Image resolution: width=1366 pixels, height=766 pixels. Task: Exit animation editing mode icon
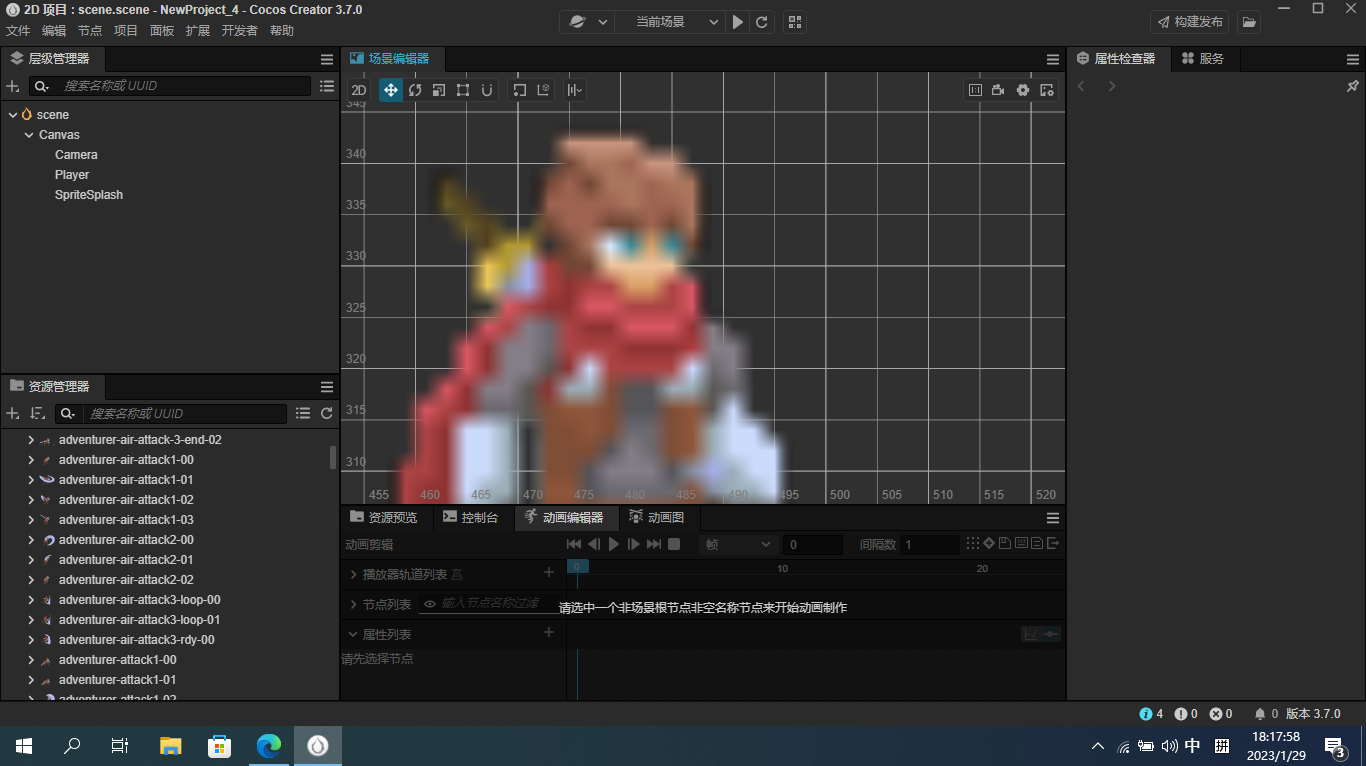pos(1052,544)
